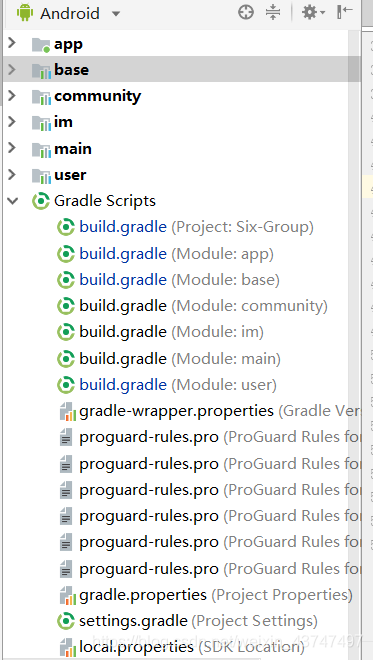
Task: Click gradle icon of Module: base build.gradle
Action: point(66,280)
